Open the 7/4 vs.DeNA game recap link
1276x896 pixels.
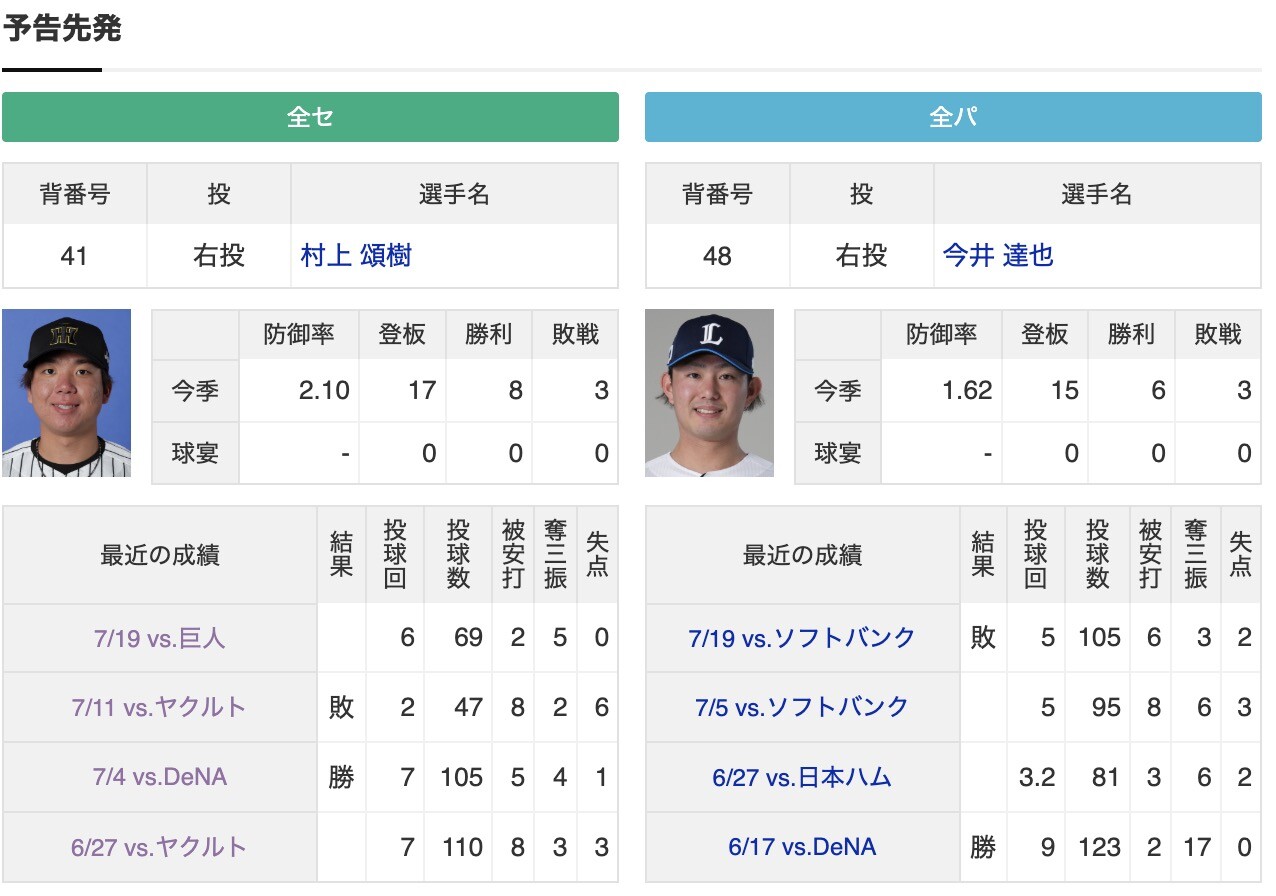[x=160, y=777]
